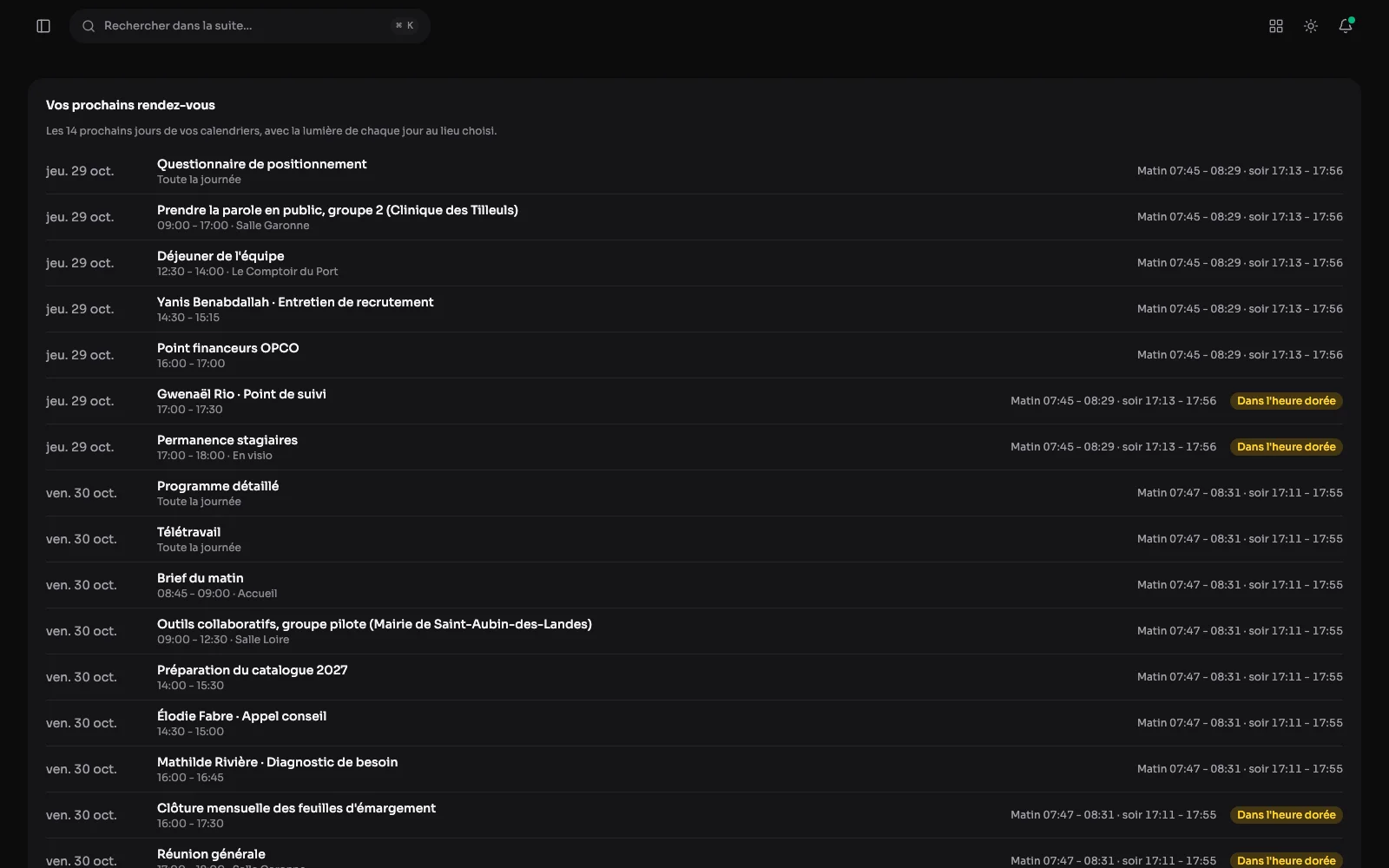Select 'Permanence stagiaires' appointment

pyautogui.click(x=694, y=447)
